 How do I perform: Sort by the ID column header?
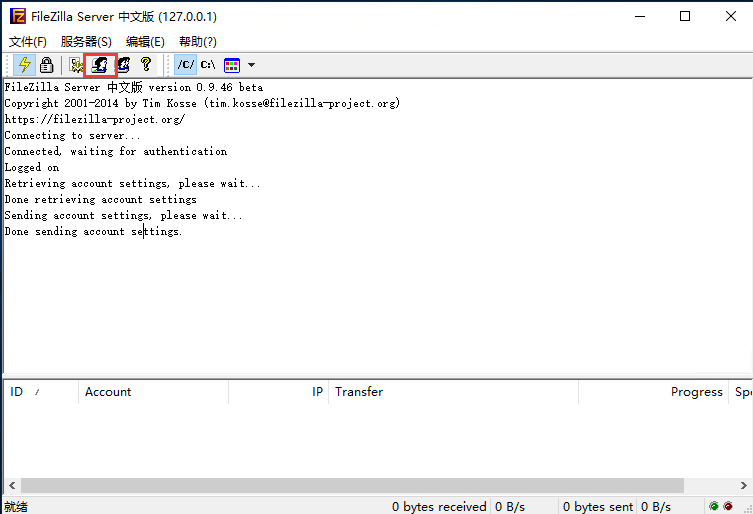coord(41,392)
